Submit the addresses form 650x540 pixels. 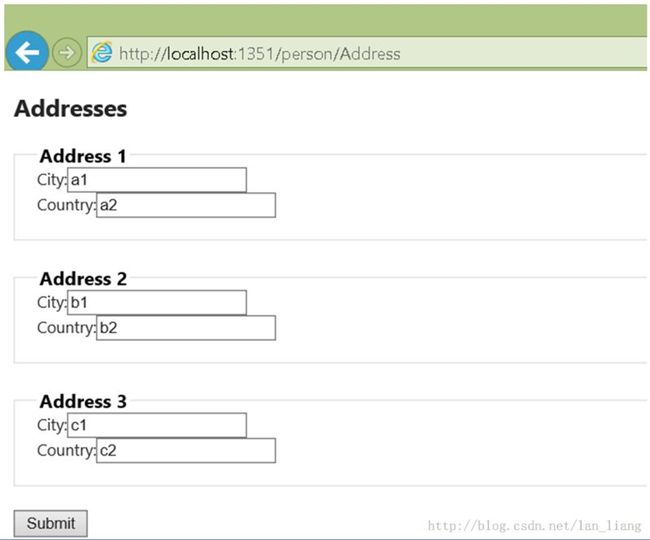[51, 523]
